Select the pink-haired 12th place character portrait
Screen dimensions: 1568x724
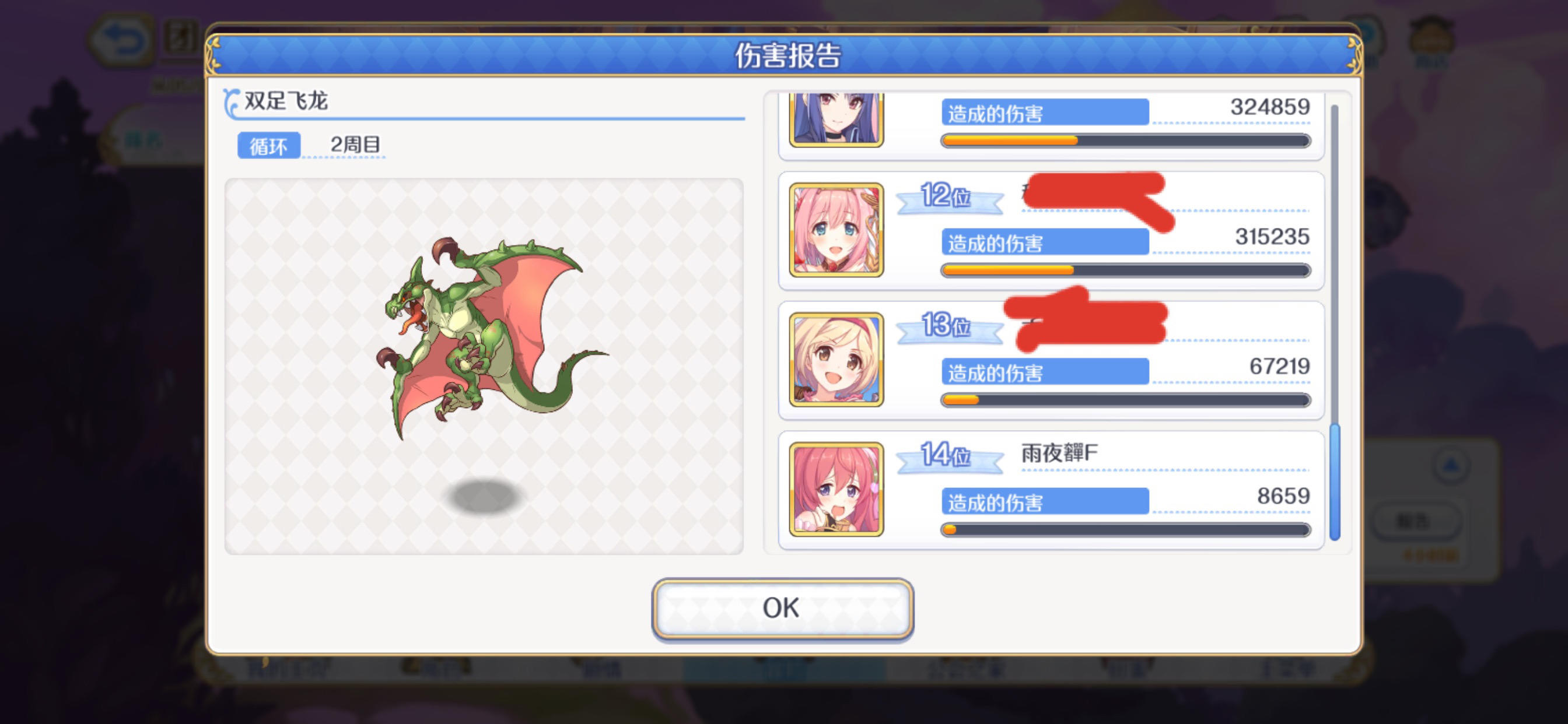(836, 230)
